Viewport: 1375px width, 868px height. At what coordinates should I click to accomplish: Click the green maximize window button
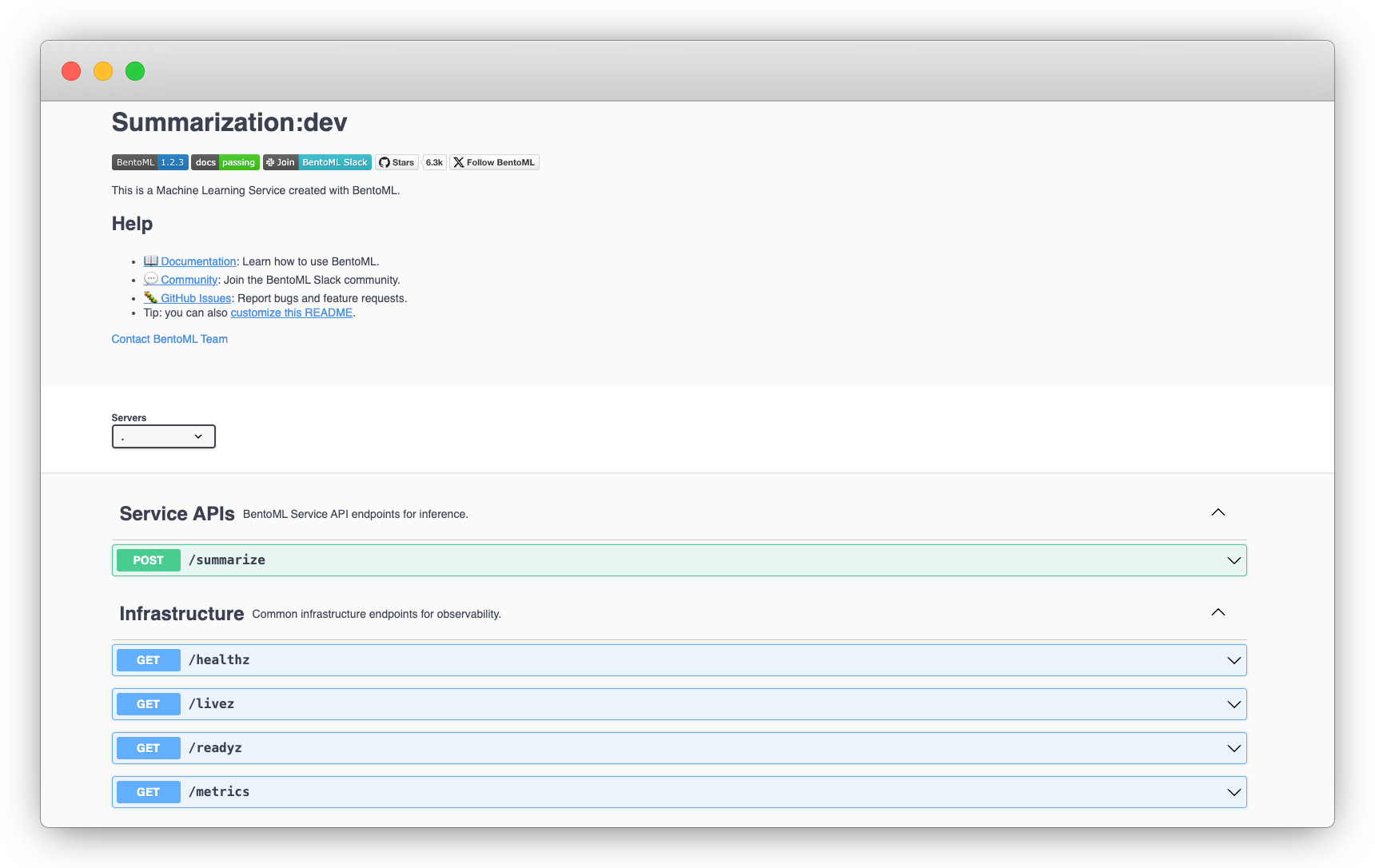tap(135, 71)
